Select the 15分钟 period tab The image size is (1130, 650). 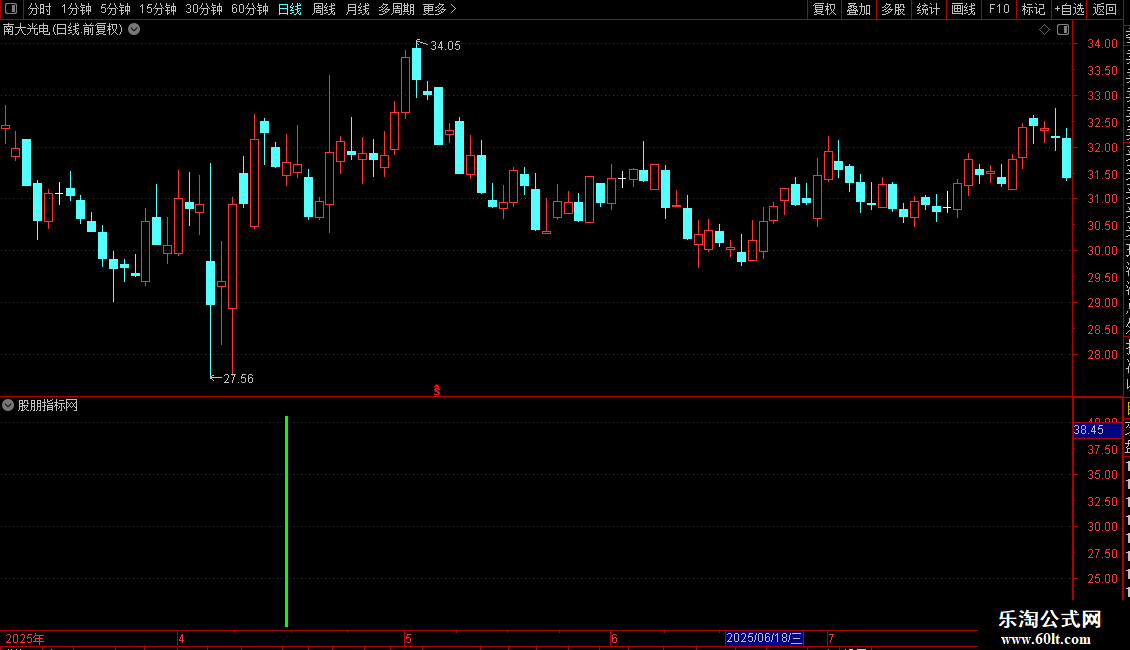(158, 9)
